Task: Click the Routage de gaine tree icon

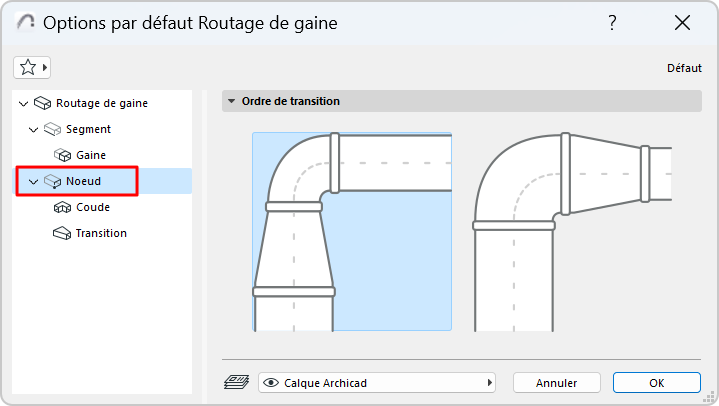Action: pos(42,103)
